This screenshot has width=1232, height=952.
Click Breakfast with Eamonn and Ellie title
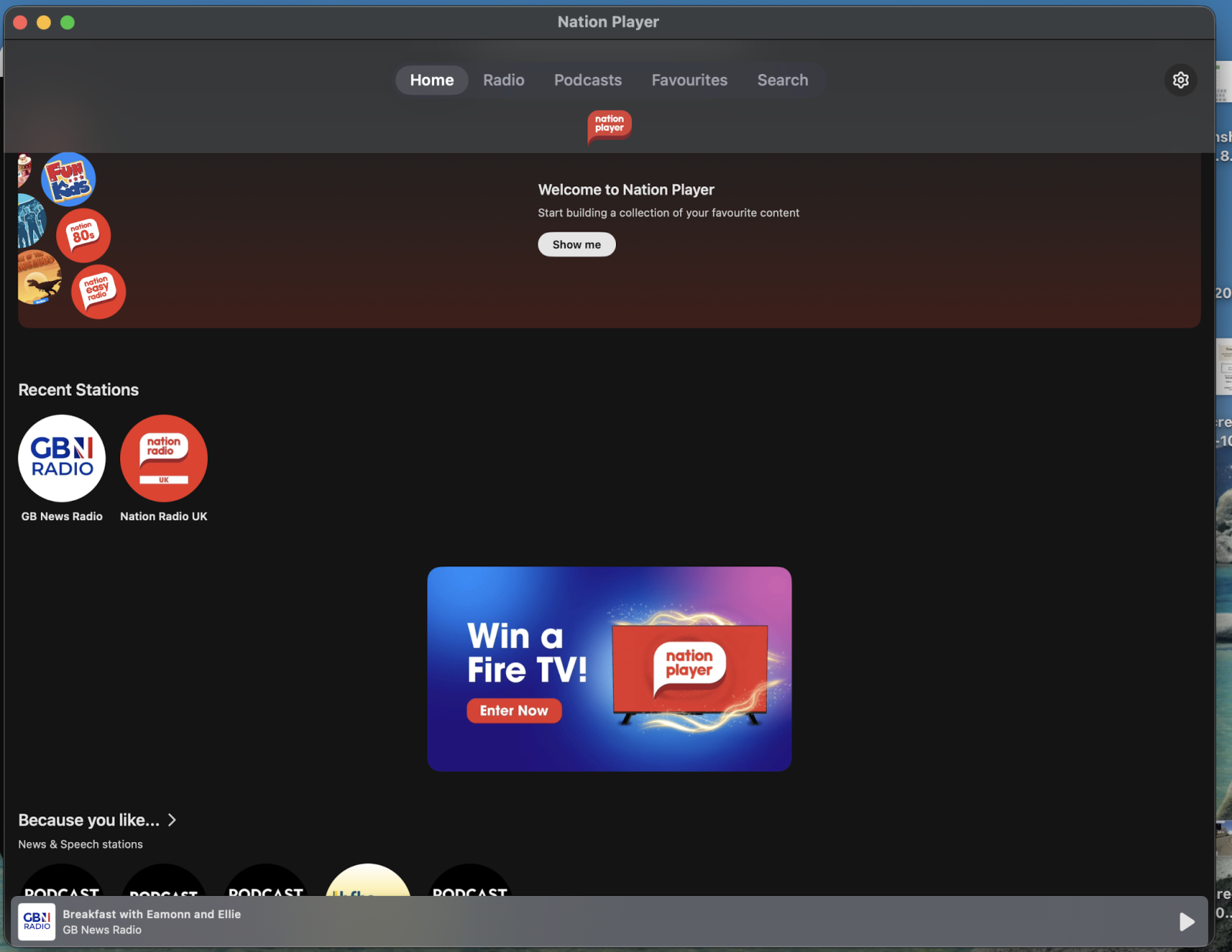(152, 914)
